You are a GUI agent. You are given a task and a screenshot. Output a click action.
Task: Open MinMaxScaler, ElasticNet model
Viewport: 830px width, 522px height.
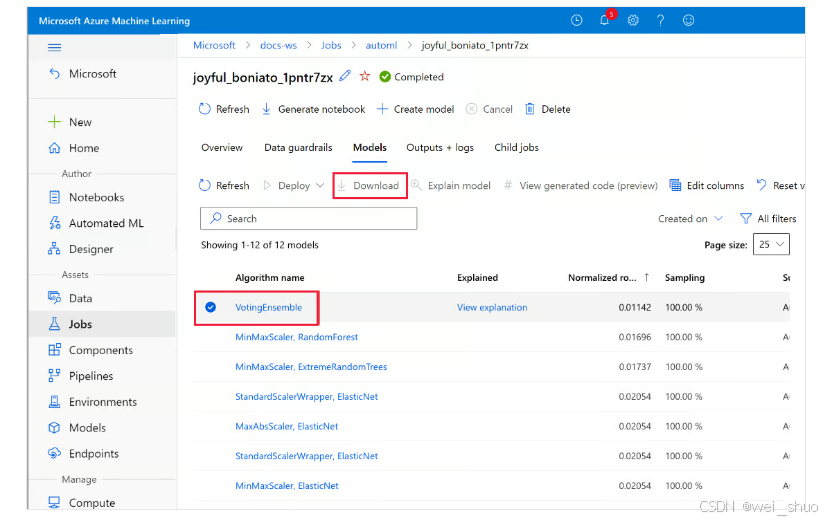pyautogui.click(x=286, y=485)
